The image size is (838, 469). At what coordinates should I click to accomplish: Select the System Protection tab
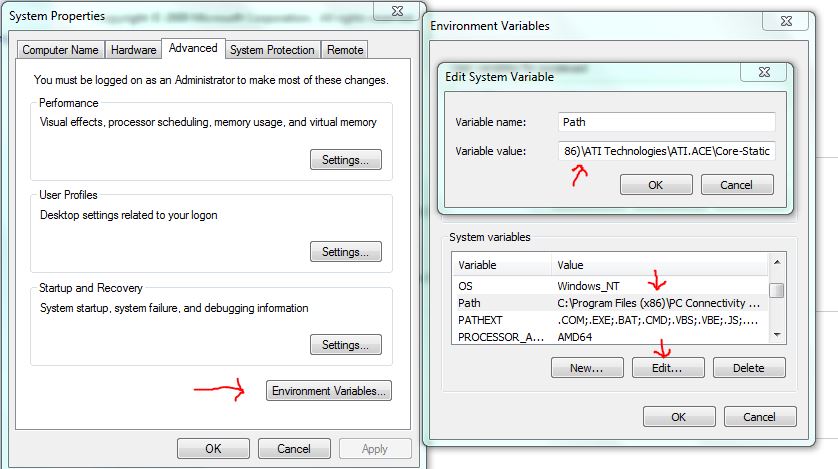pos(272,50)
